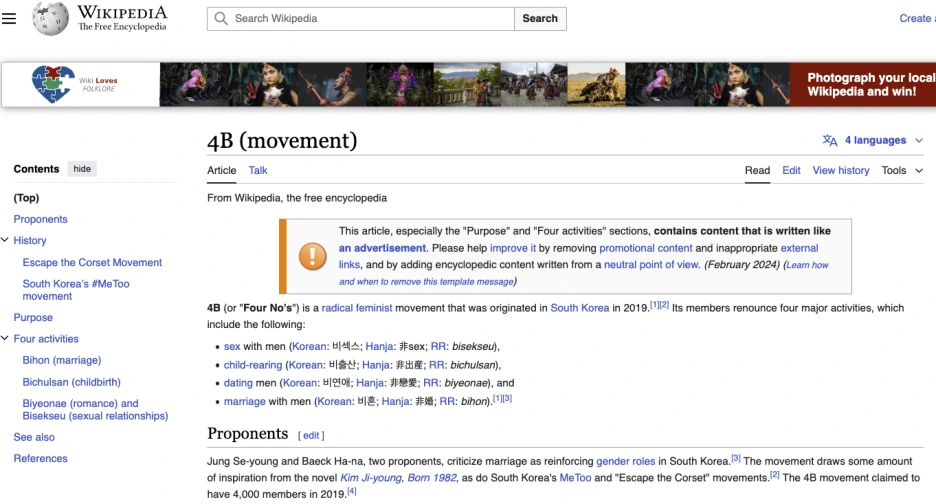Click the banner folklore photo strip
Viewport: 936px width, 504px height.
pos(474,84)
